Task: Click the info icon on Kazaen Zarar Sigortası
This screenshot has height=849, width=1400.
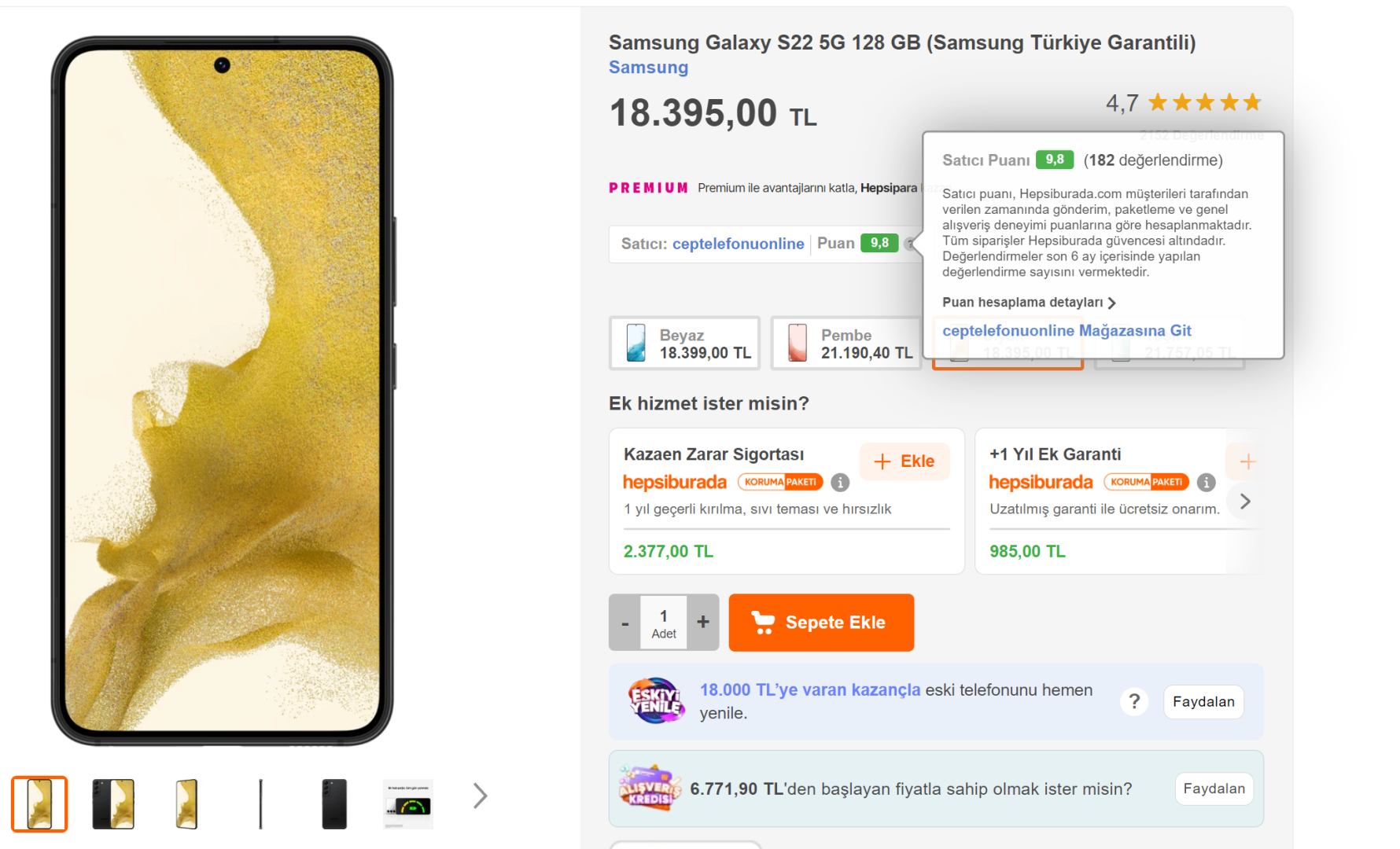Action: point(840,482)
